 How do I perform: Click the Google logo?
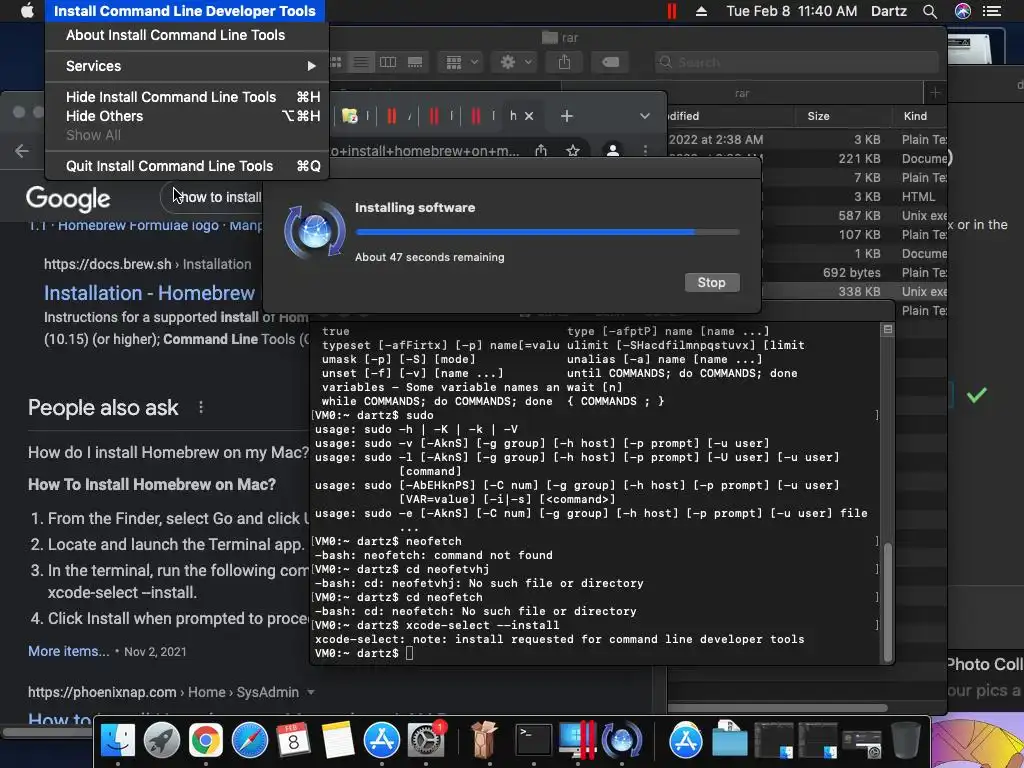68,199
